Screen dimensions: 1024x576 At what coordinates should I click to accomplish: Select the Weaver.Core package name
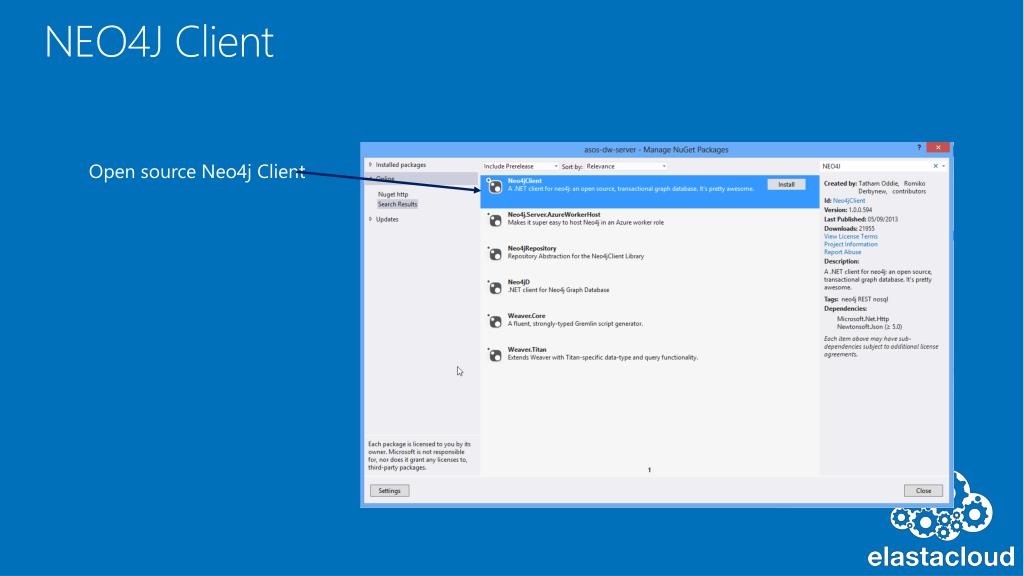click(526, 316)
